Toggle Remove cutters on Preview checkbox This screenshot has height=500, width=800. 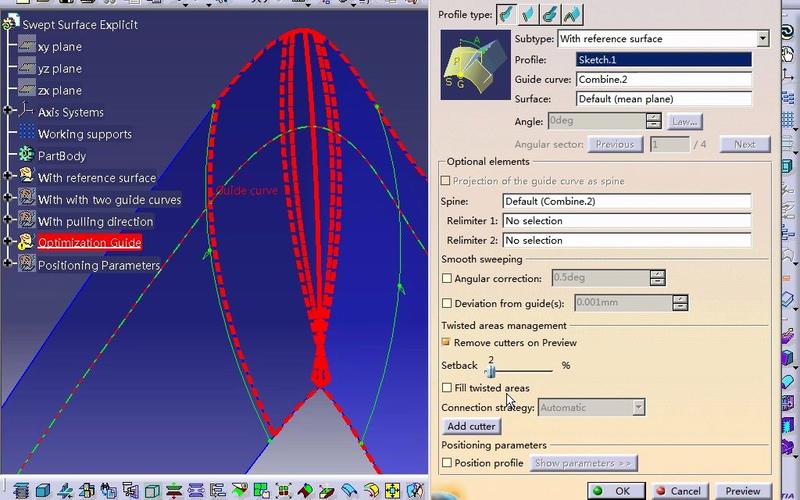pyautogui.click(x=446, y=342)
